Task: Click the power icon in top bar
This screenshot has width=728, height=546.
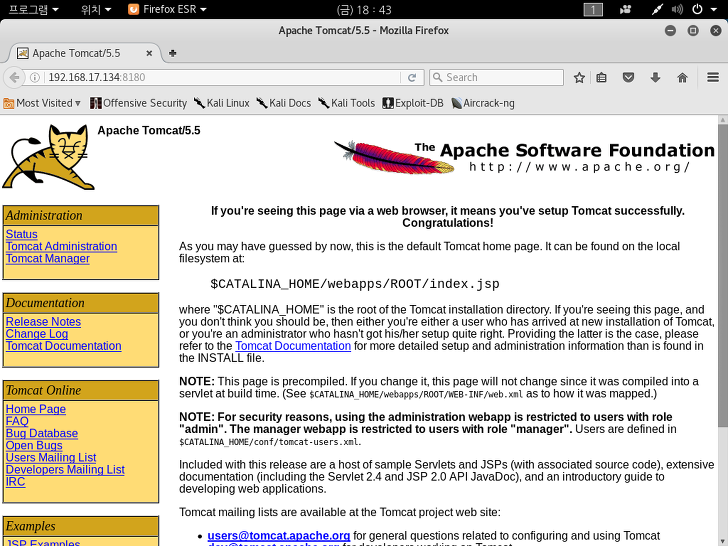Action: 697,9
